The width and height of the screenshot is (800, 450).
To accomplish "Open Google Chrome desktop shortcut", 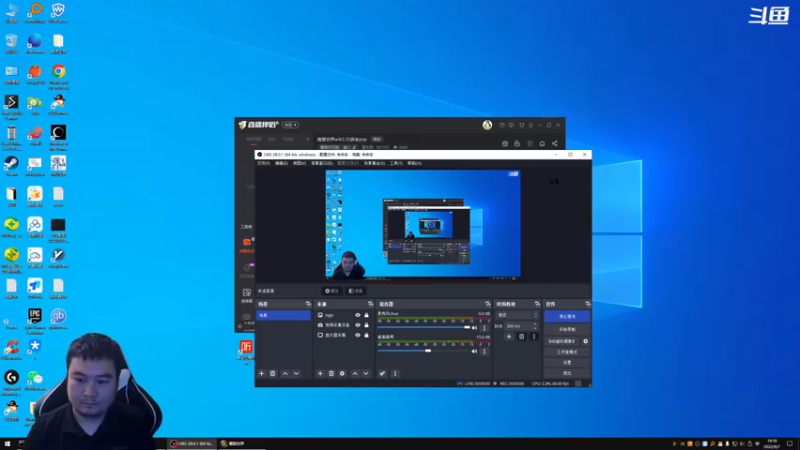I will (59, 74).
